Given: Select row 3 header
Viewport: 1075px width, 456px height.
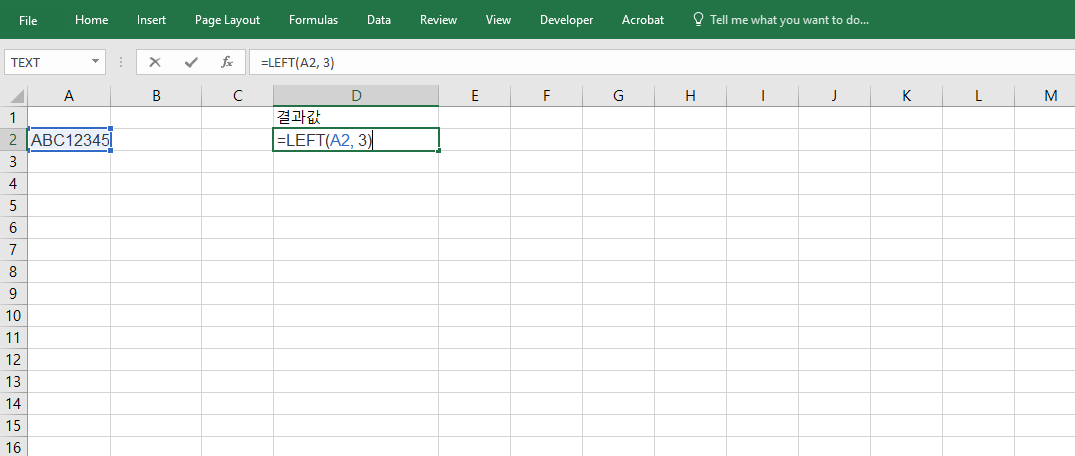Looking at the screenshot, I should tap(14, 162).
